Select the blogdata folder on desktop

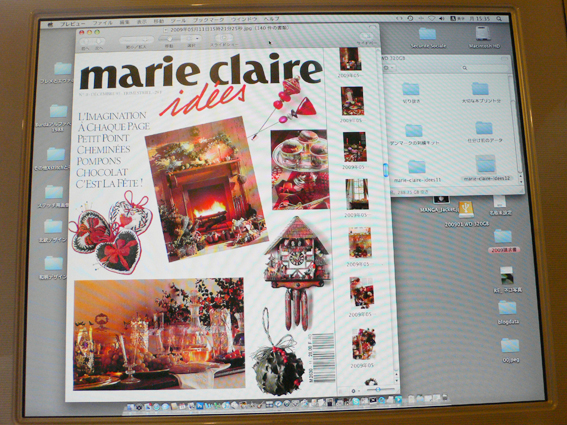[508, 312]
